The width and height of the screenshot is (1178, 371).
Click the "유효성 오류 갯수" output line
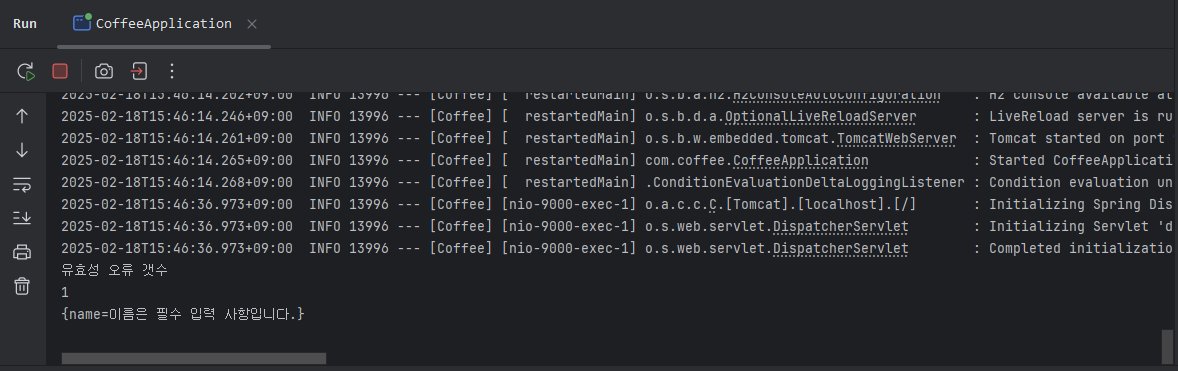coord(114,270)
